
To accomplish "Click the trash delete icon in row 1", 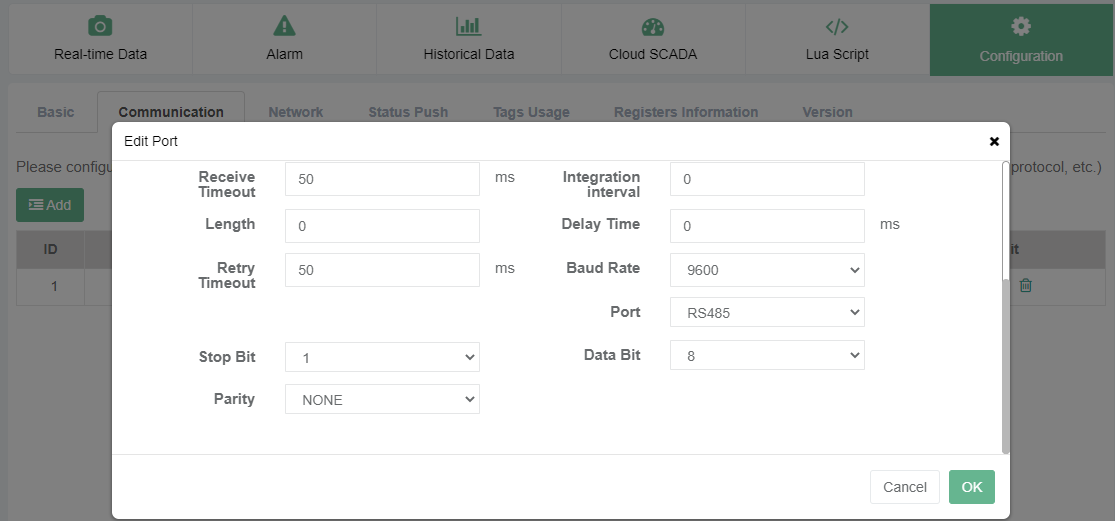I will coord(1025,286).
